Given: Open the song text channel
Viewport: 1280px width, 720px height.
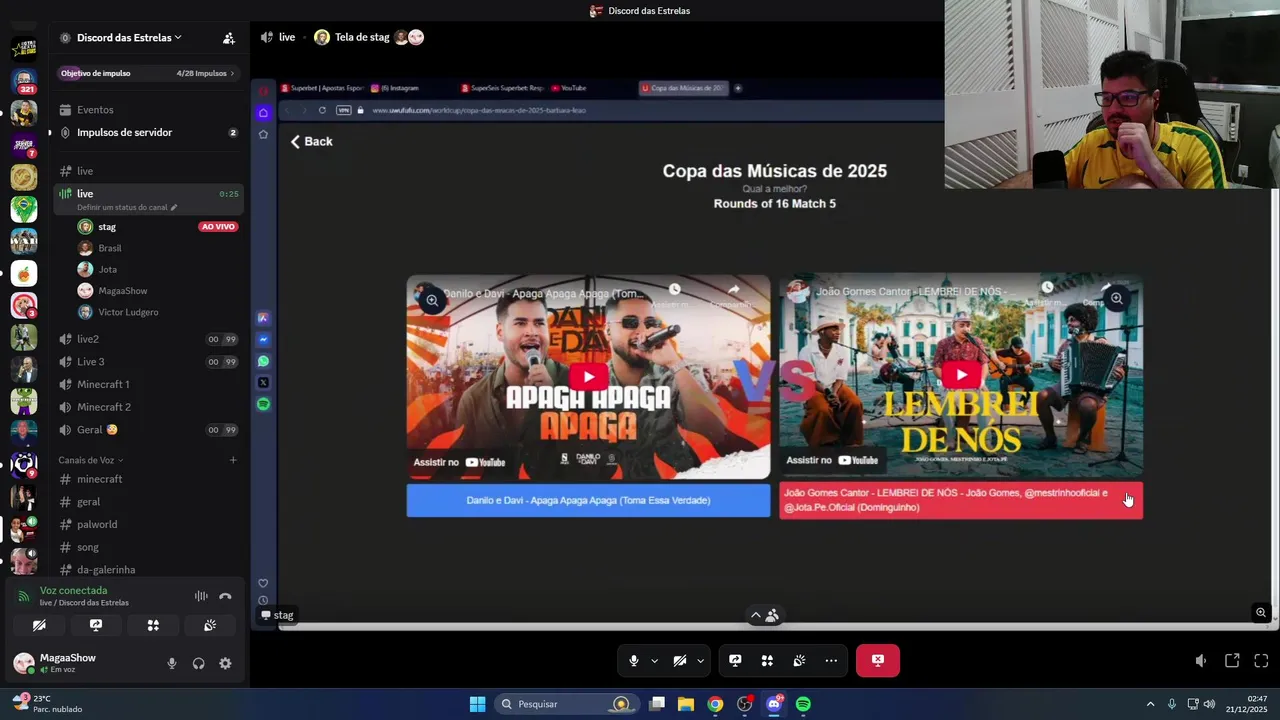Looking at the screenshot, I should tap(147, 547).
